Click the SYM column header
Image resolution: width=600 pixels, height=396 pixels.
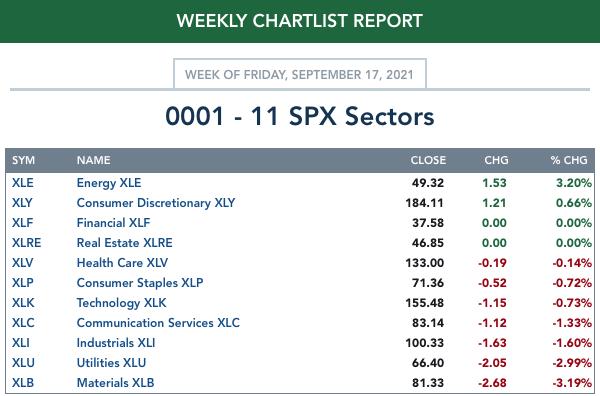(23, 160)
